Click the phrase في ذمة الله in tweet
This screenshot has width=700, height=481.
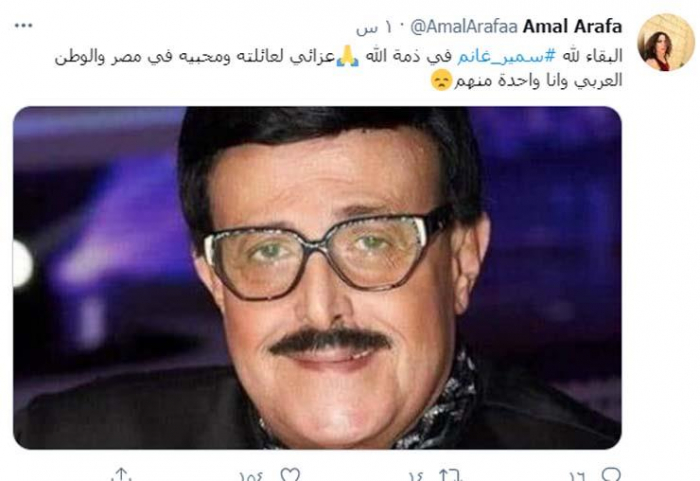coord(408,57)
